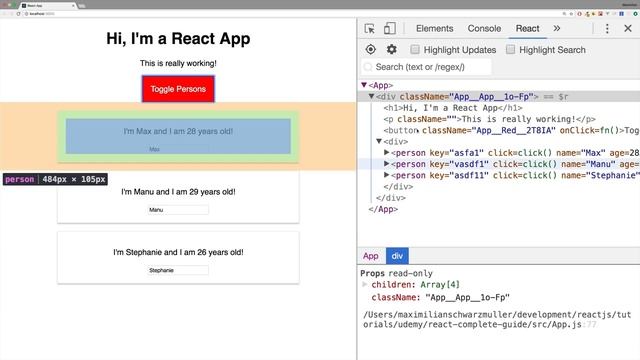Viewport: 640px width, 360px height.
Task: Focus the Max name input
Action: pyautogui.click(x=178, y=149)
